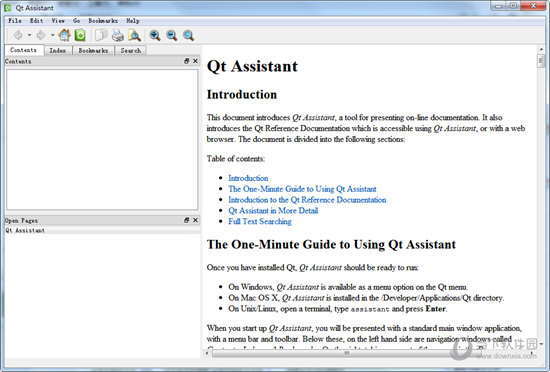Click the vertical scrollbar up arrow
This screenshot has height=372, width=550.
[x=541, y=50]
